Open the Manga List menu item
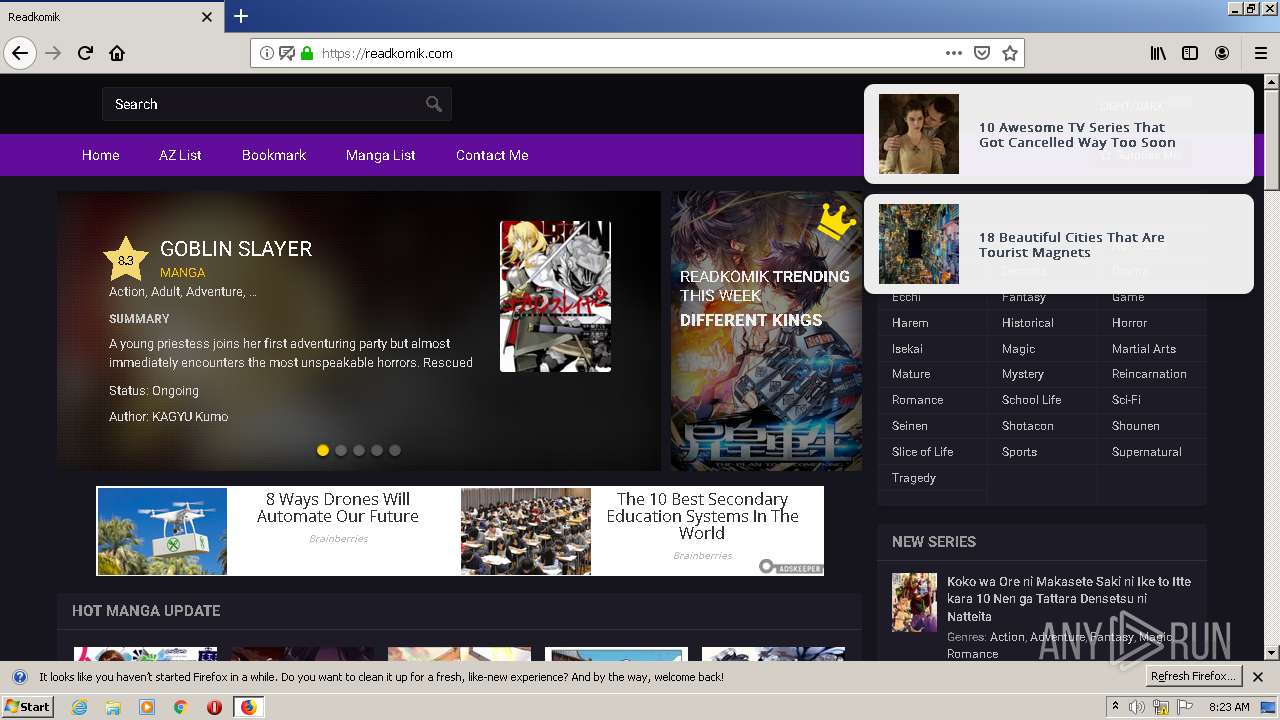1280x720 pixels. (x=381, y=155)
